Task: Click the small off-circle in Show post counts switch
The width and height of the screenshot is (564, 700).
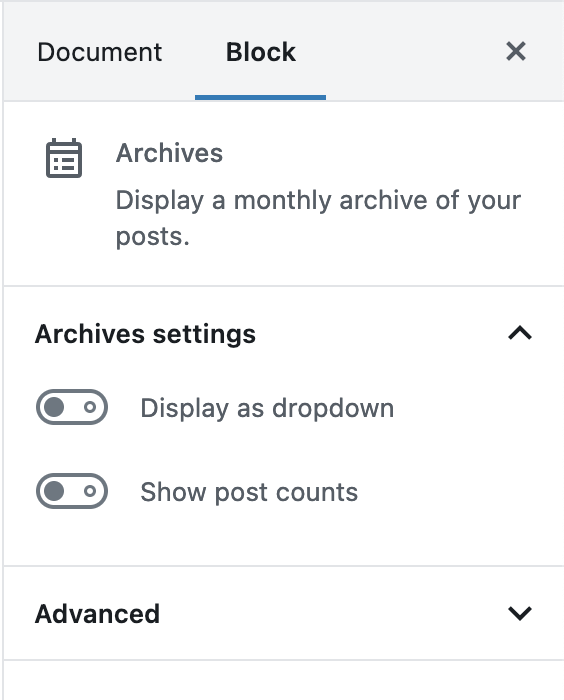Action: click(90, 491)
